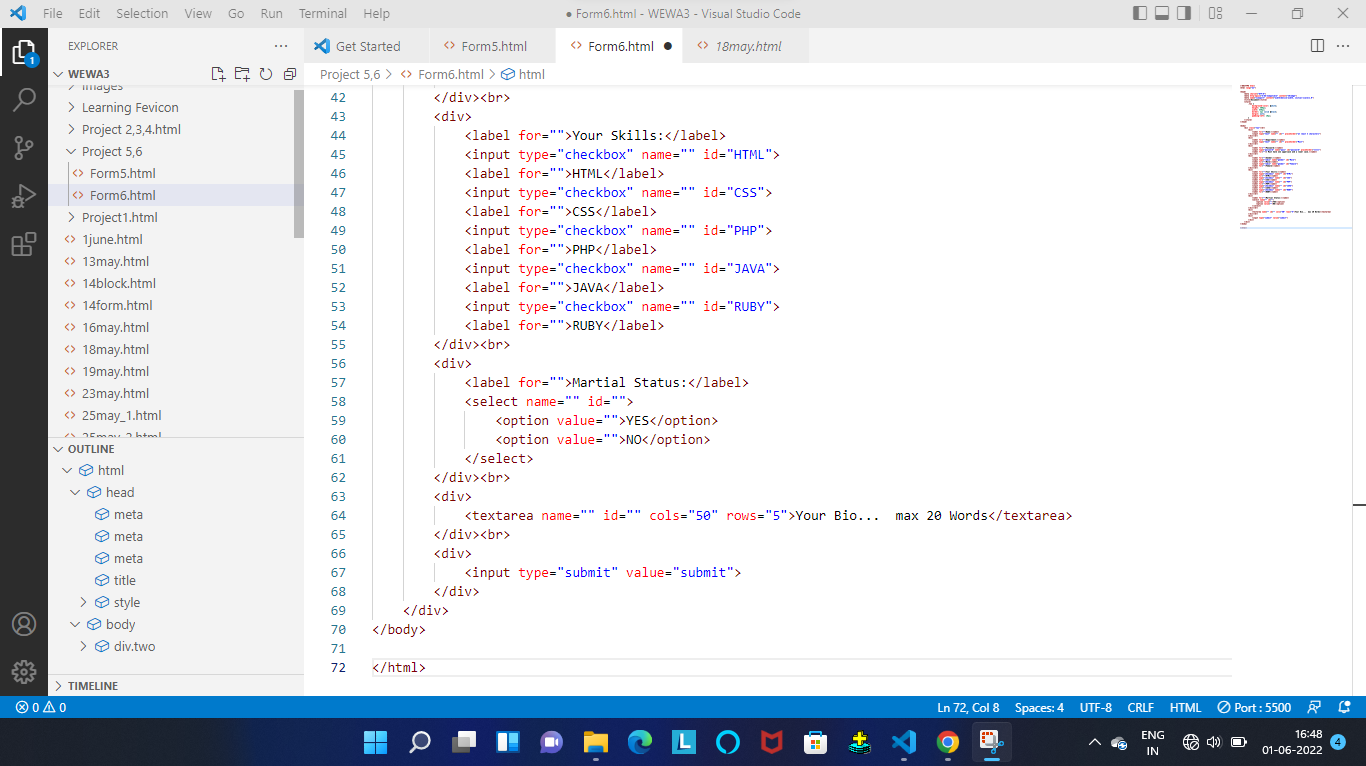This screenshot has width=1366, height=766.
Task: Open Snipping Tool from taskbar
Action: pos(991,742)
